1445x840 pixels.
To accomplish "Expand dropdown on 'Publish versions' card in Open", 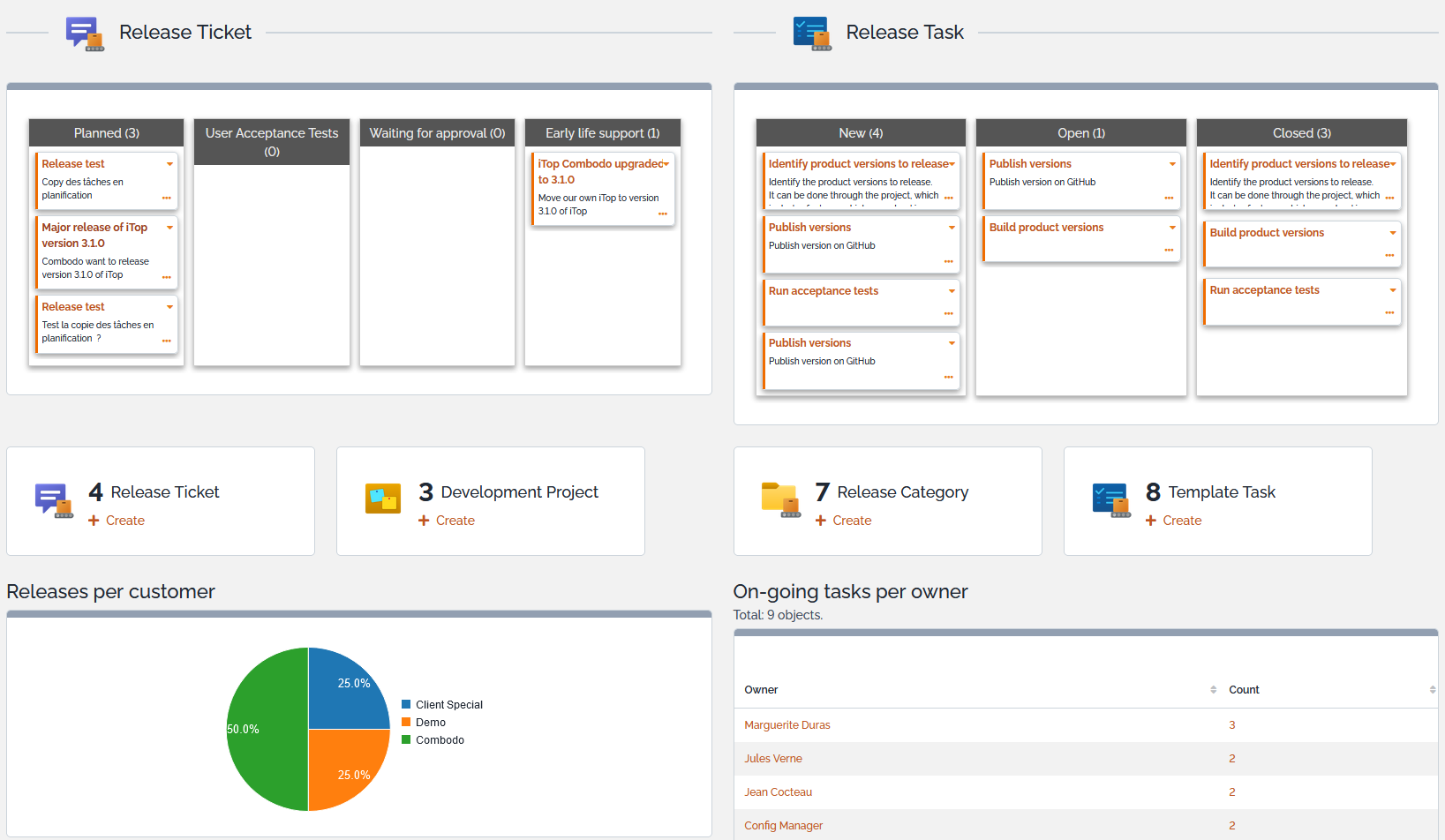I will [x=1172, y=163].
